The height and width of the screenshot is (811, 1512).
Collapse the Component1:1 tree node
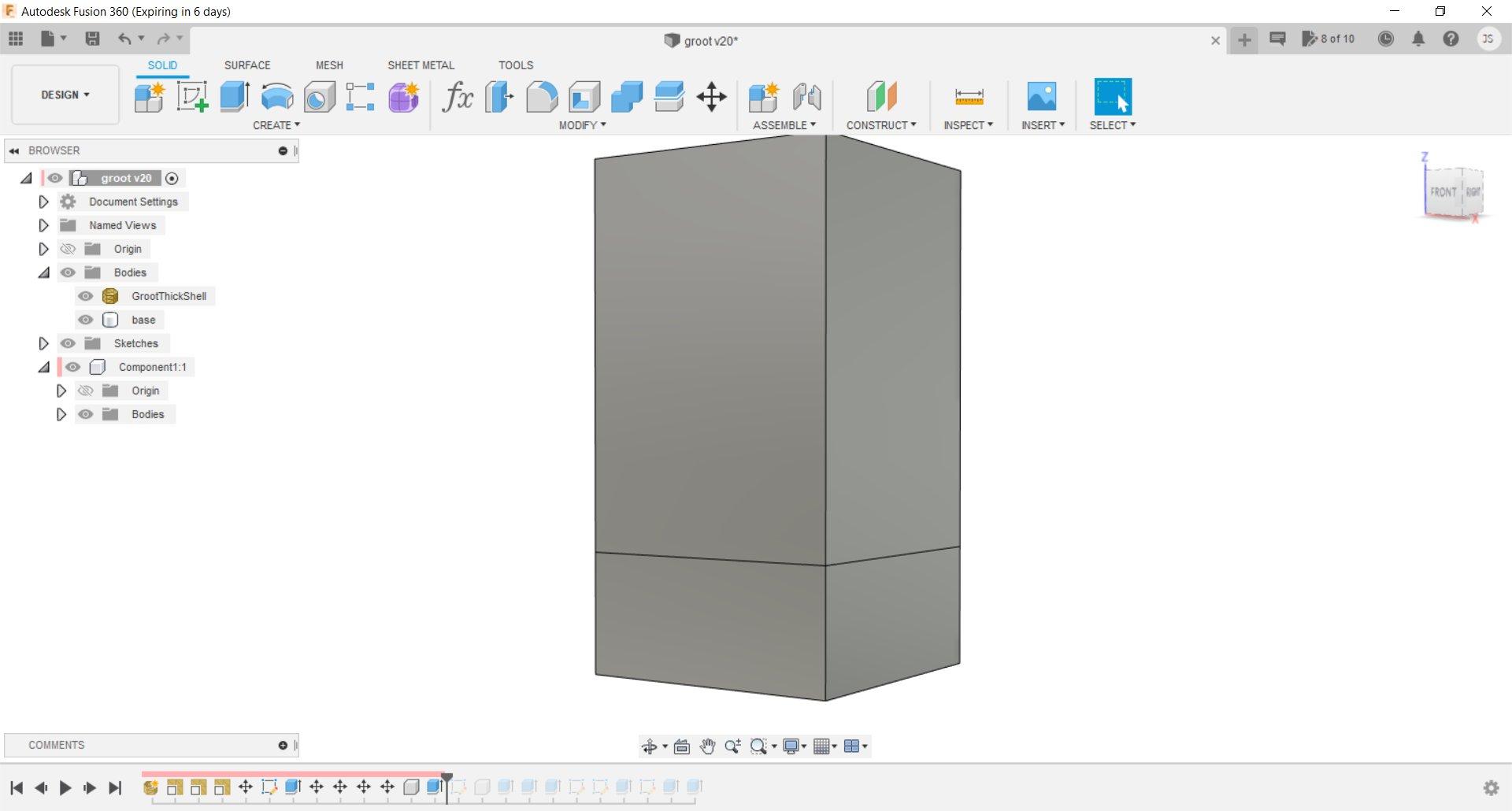click(x=43, y=367)
